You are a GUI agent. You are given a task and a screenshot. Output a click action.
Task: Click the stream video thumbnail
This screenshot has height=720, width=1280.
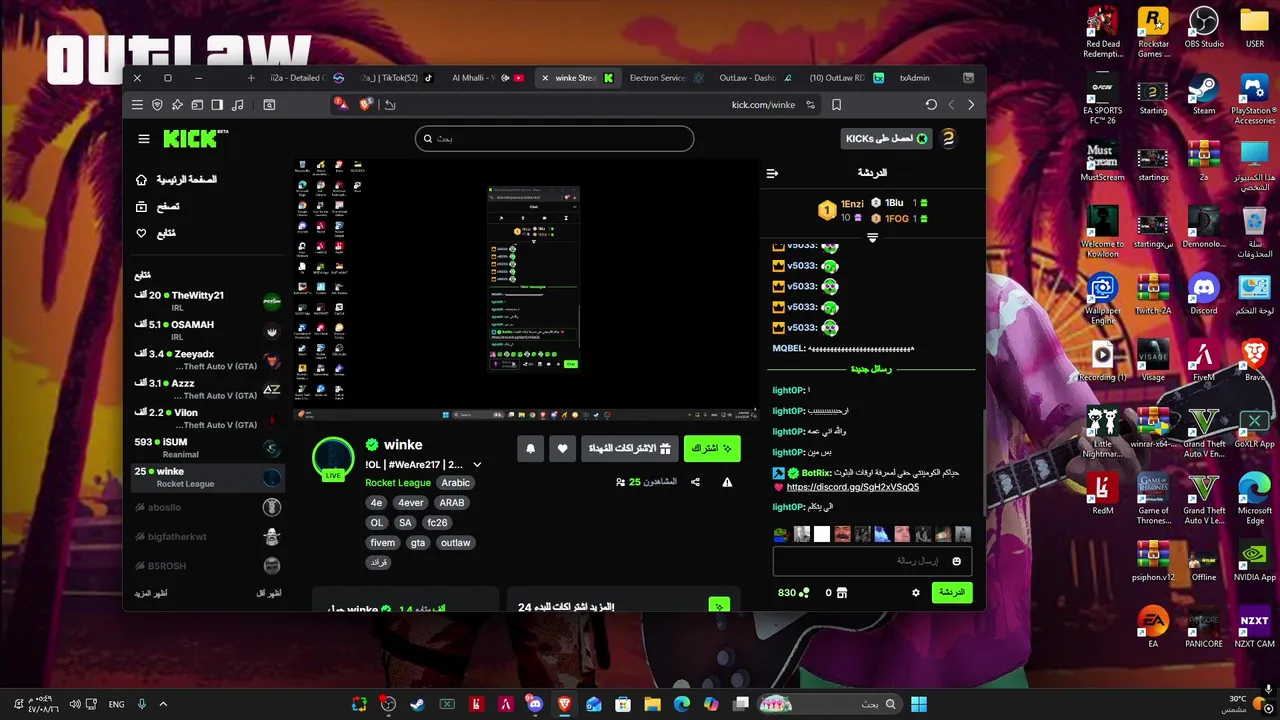526,289
